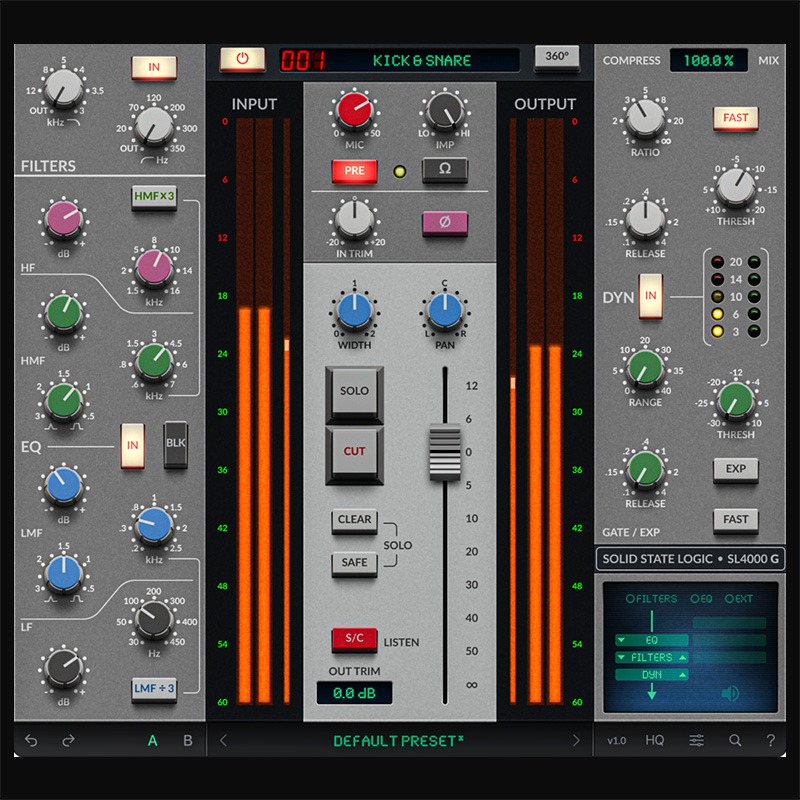Click the red S/C listen button
800x800 pixels.
click(x=354, y=639)
